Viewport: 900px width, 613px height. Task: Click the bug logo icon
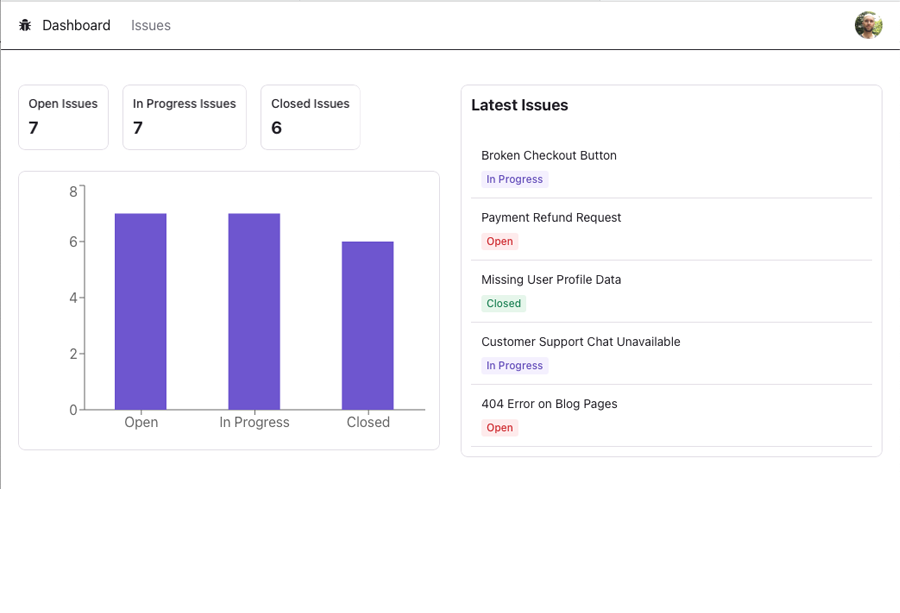pyautogui.click(x=25, y=25)
